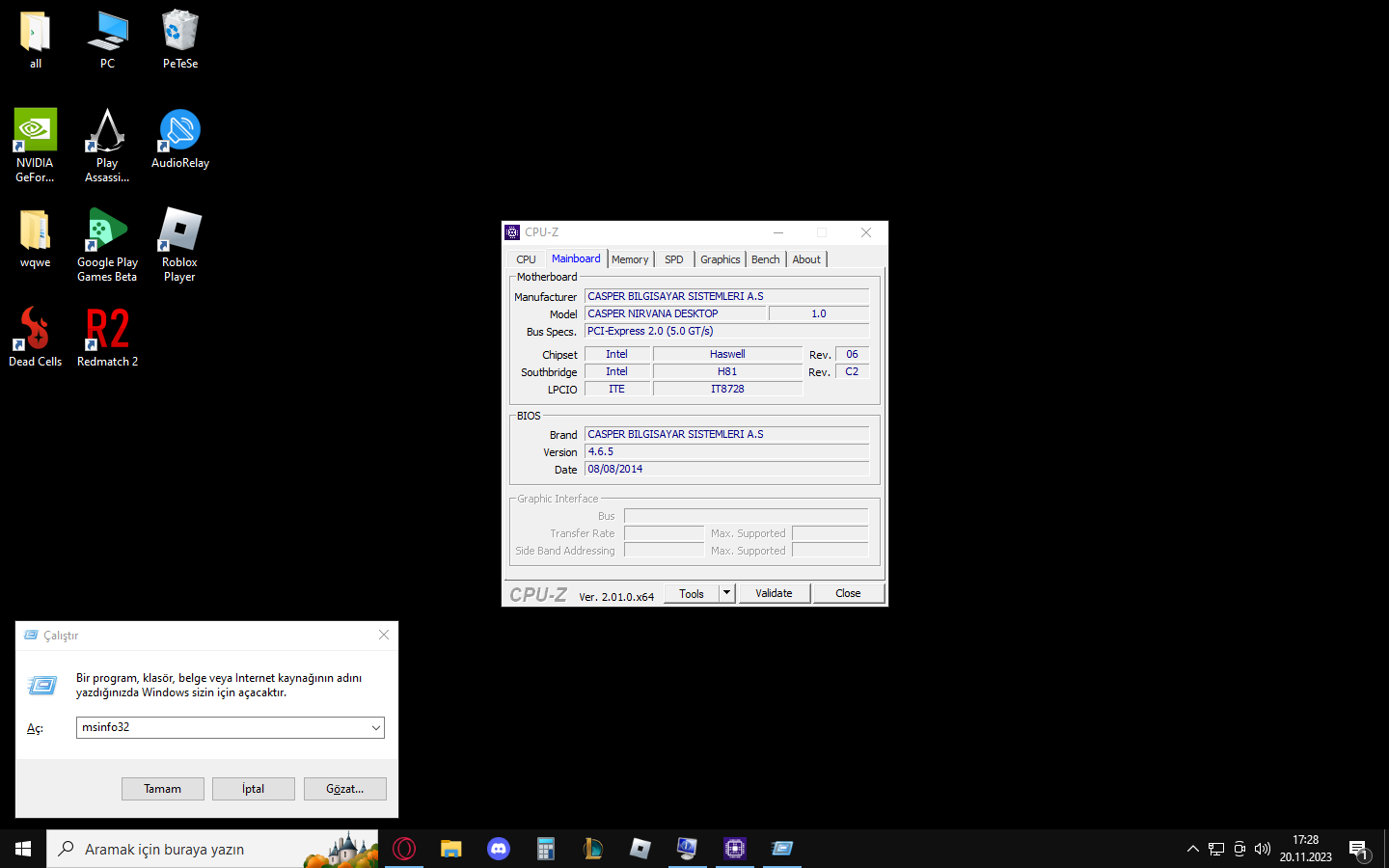
Task: Click the model revision 1.0 field
Action: click(819, 313)
